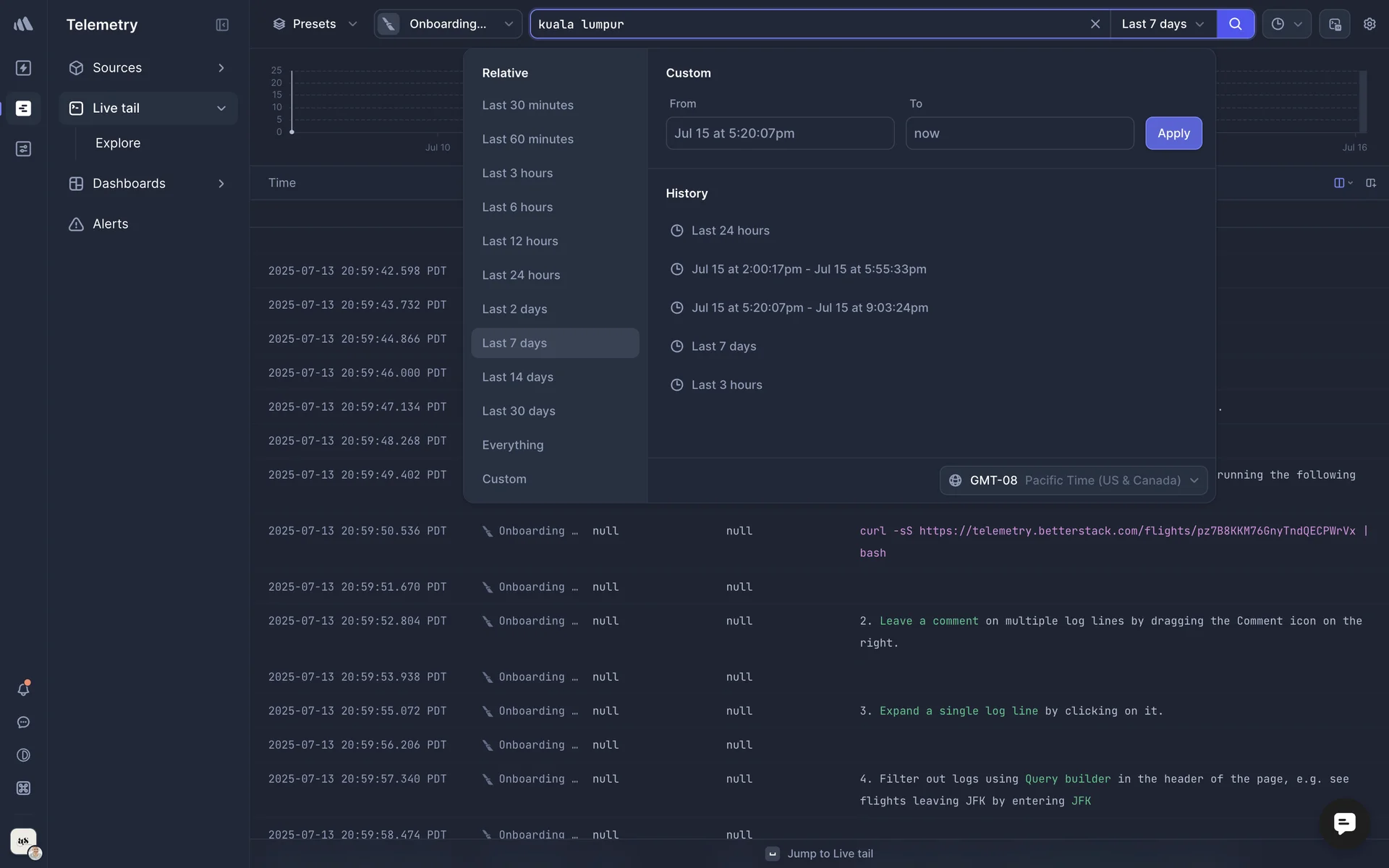Open the keyboard shortcuts command icon
The image size is (1389, 868).
[23, 788]
